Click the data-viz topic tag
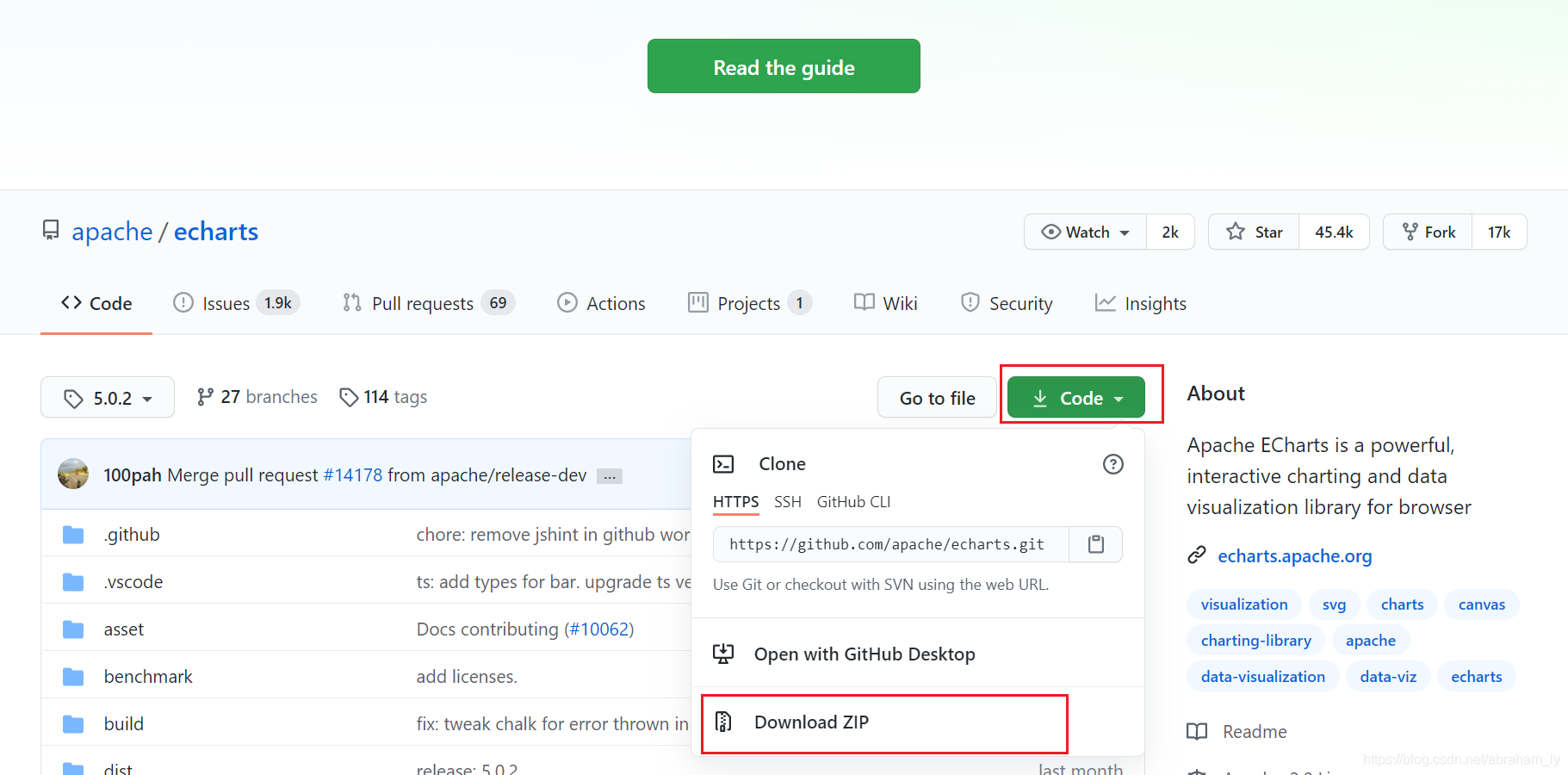Viewport: 1568px width, 775px height. (1388, 677)
